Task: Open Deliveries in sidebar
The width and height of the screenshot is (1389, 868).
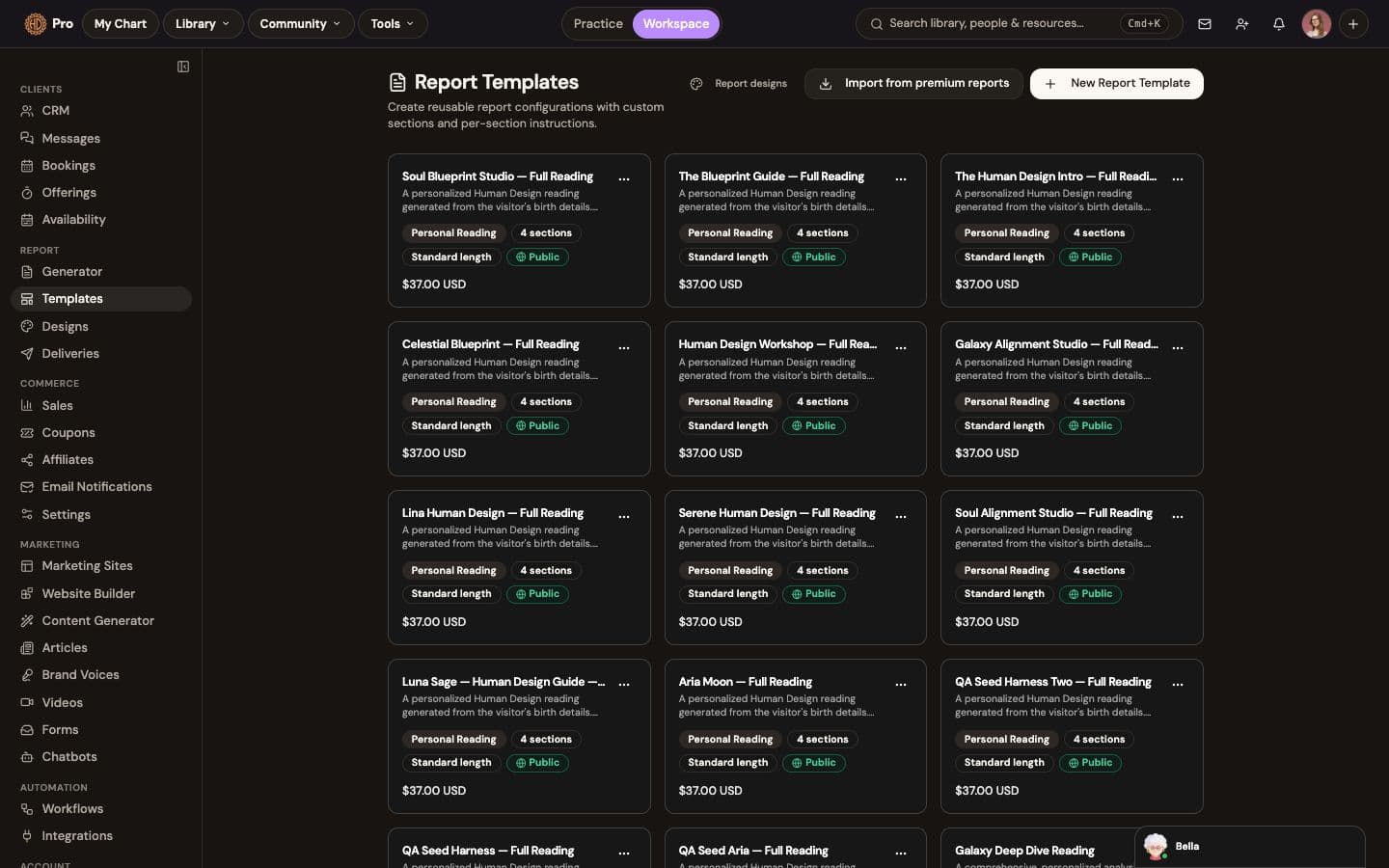Action: (101, 354)
